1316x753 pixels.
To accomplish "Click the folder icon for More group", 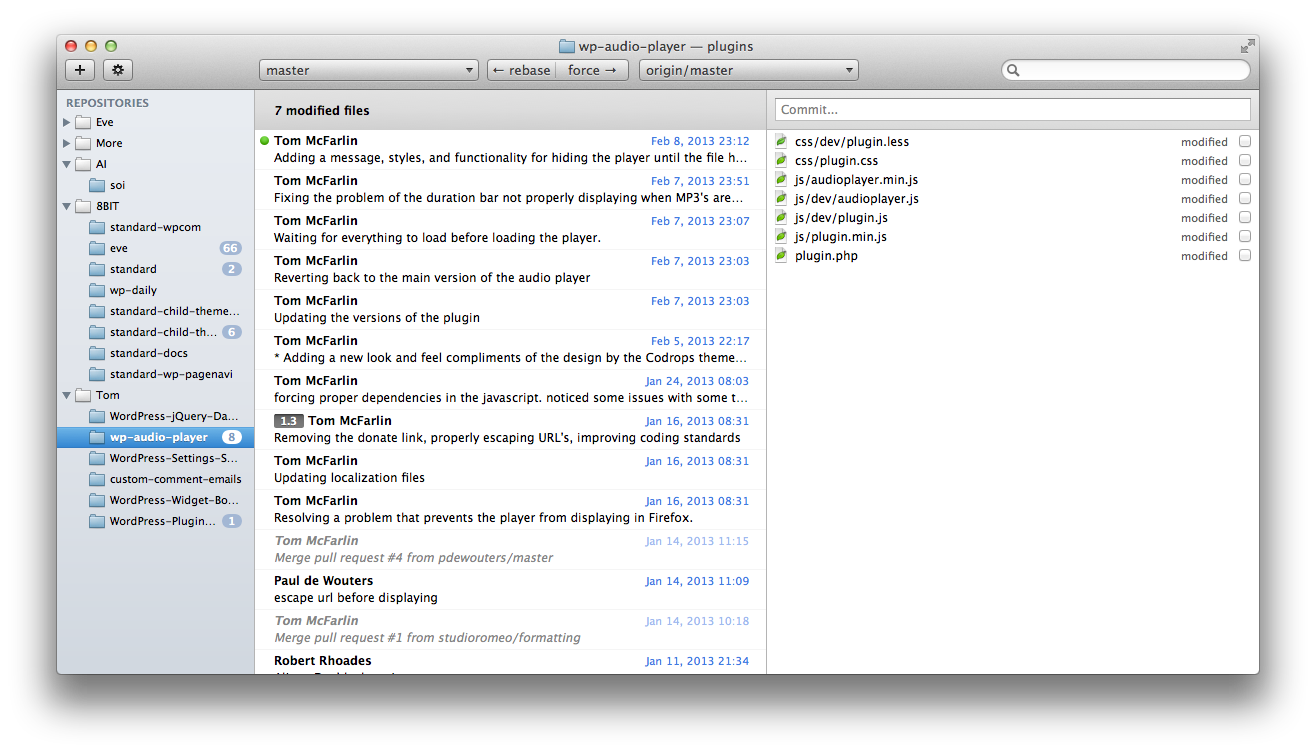I will (x=83, y=143).
